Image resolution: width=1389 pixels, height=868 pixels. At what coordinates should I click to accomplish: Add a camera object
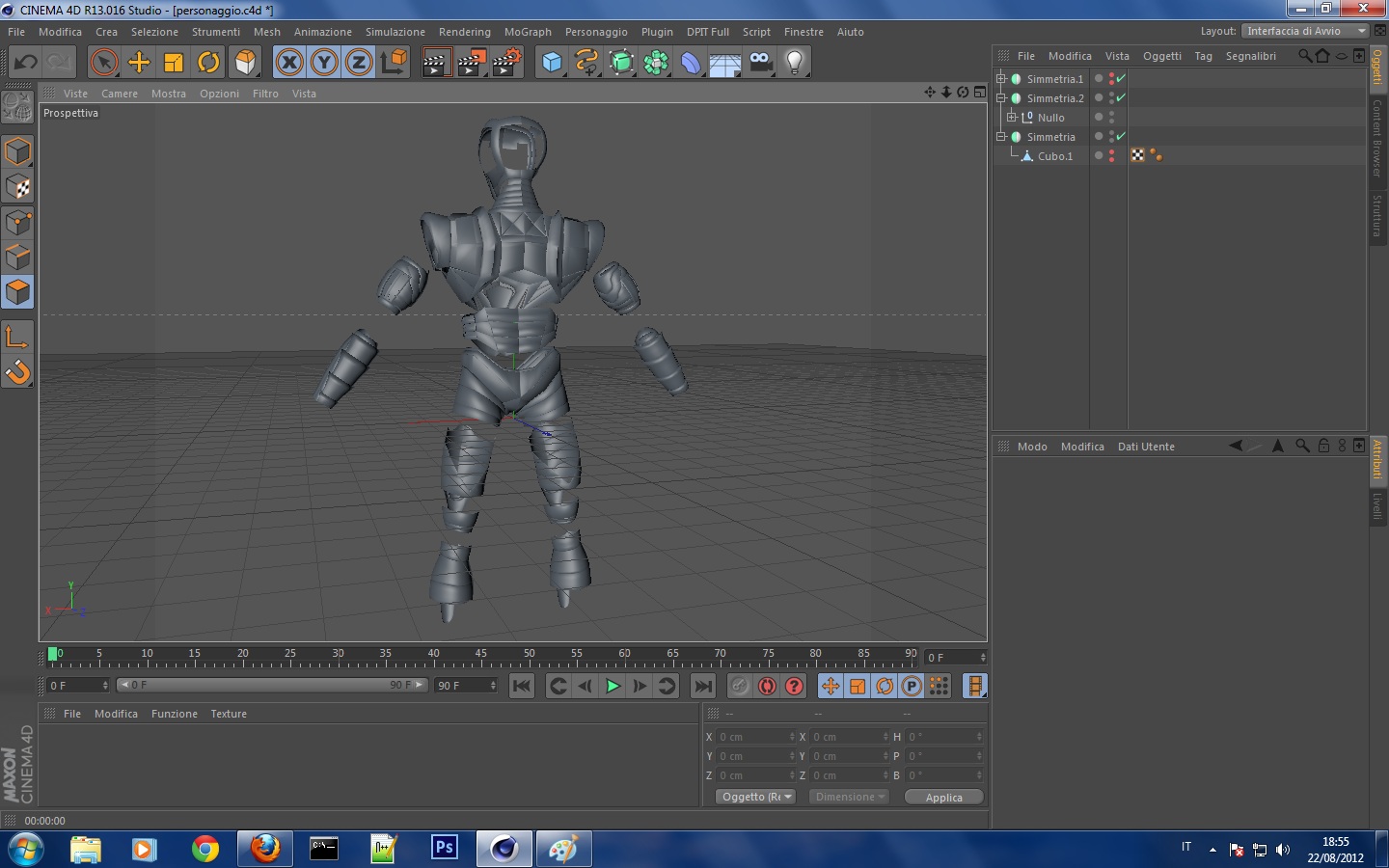[x=760, y=63]
